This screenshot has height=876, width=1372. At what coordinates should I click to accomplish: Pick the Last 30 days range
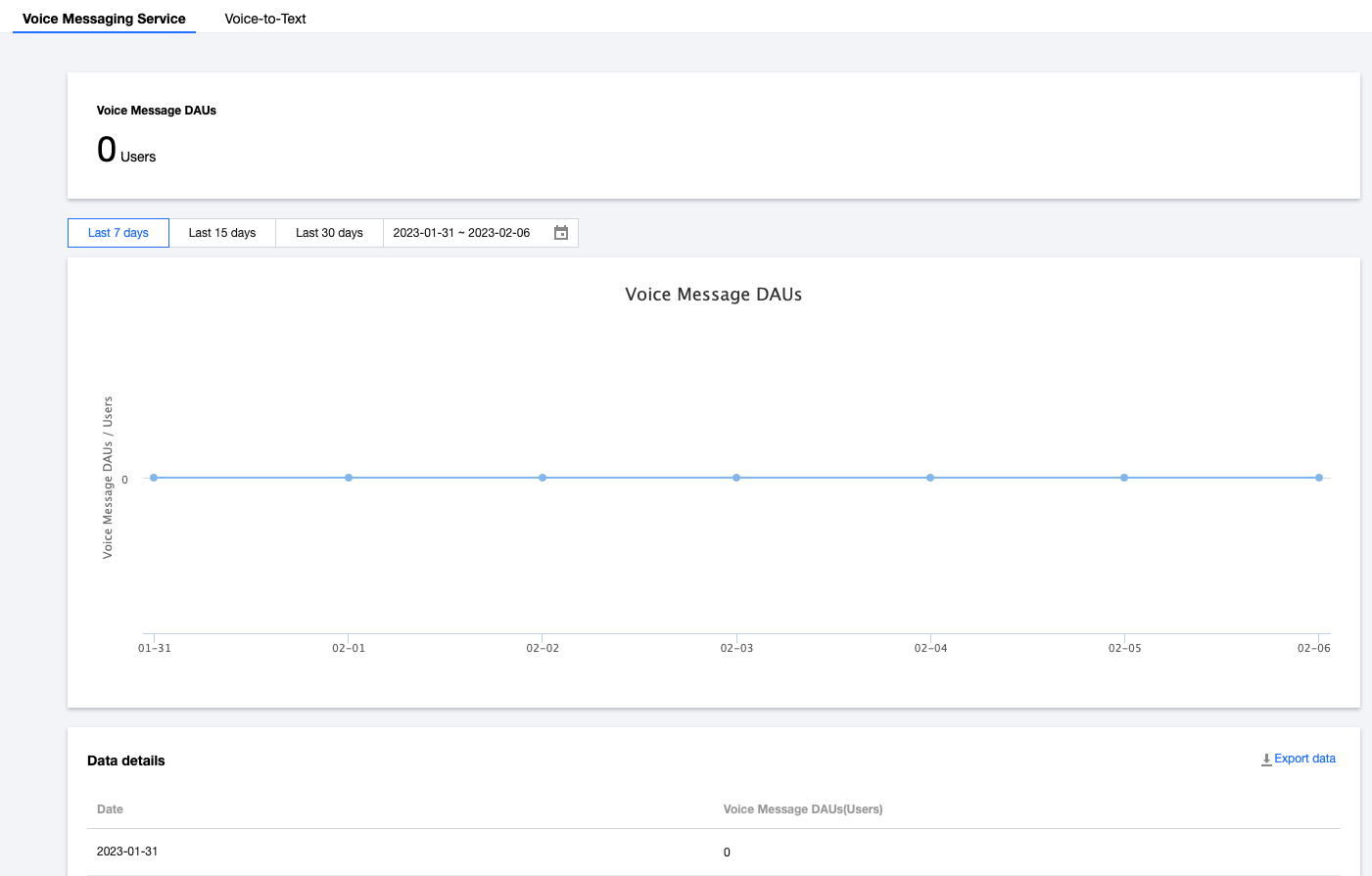(329, 233)
